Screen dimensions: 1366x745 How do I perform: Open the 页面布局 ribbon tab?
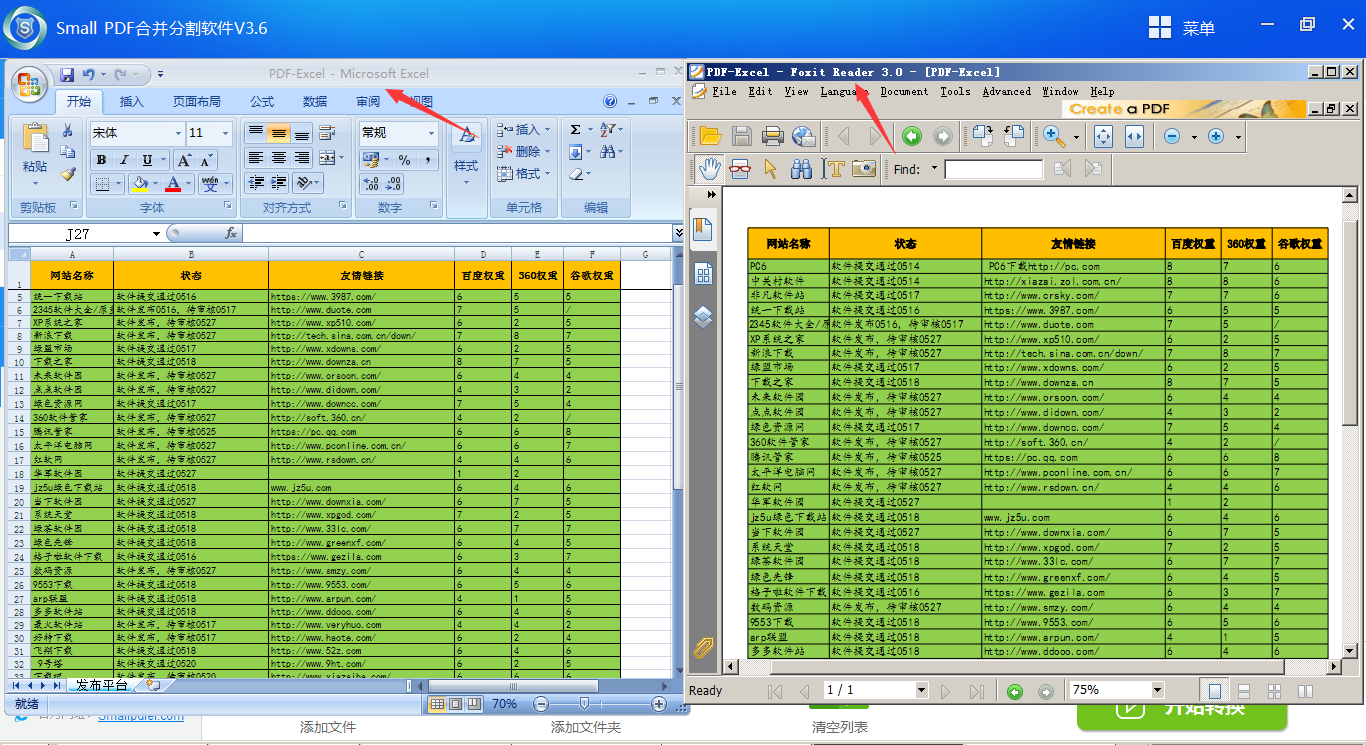click(196, 101)
